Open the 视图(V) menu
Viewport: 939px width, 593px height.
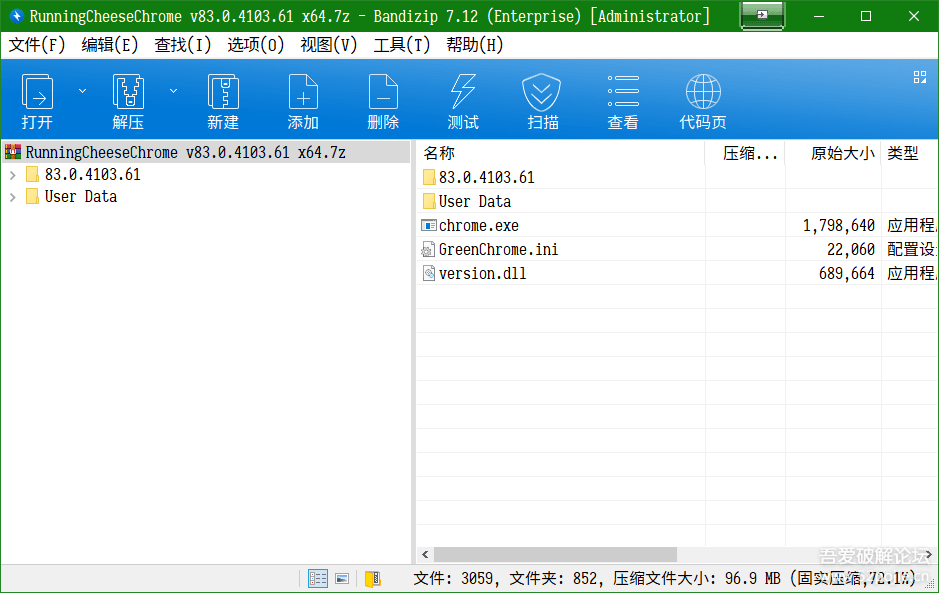click(329, 45)
